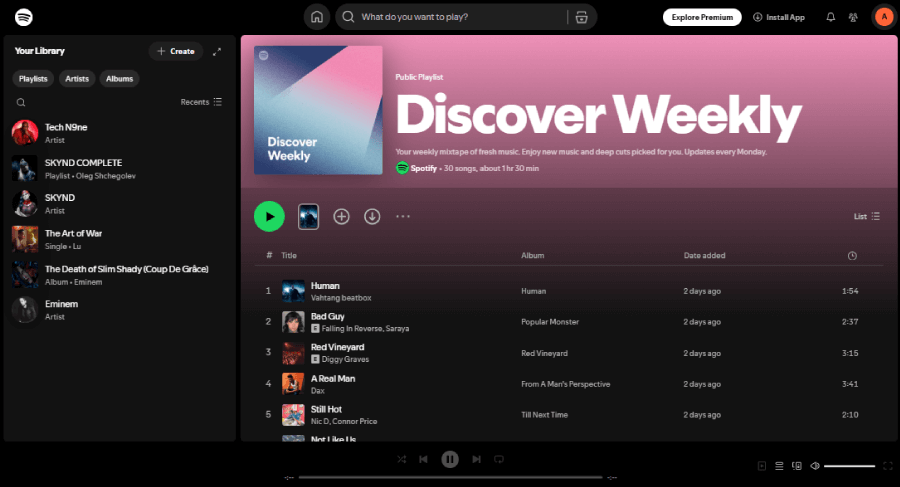Filter library by Artists
The image size is (900, 487).
click(77, 79)
